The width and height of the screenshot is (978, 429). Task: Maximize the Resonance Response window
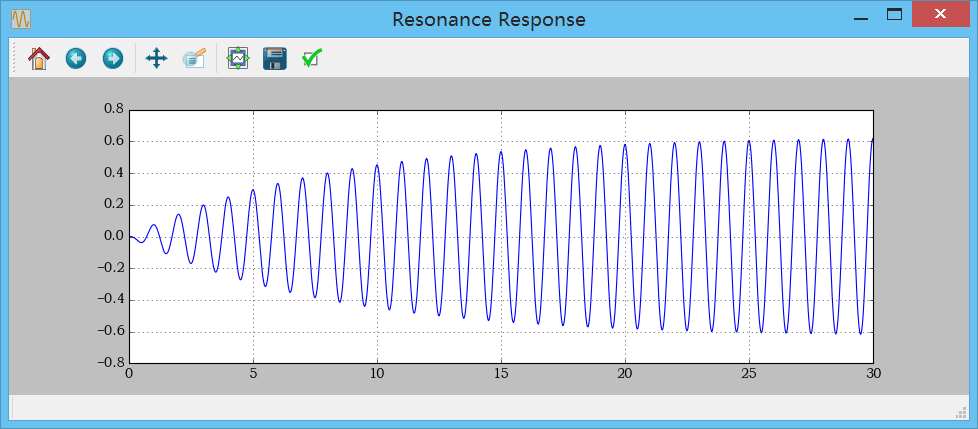pos(894,14)
